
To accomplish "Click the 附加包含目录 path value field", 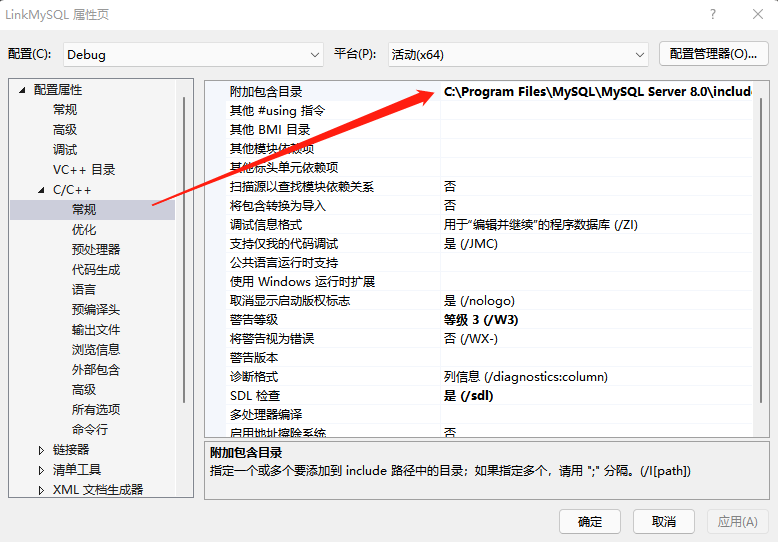I will coord(596,91).
